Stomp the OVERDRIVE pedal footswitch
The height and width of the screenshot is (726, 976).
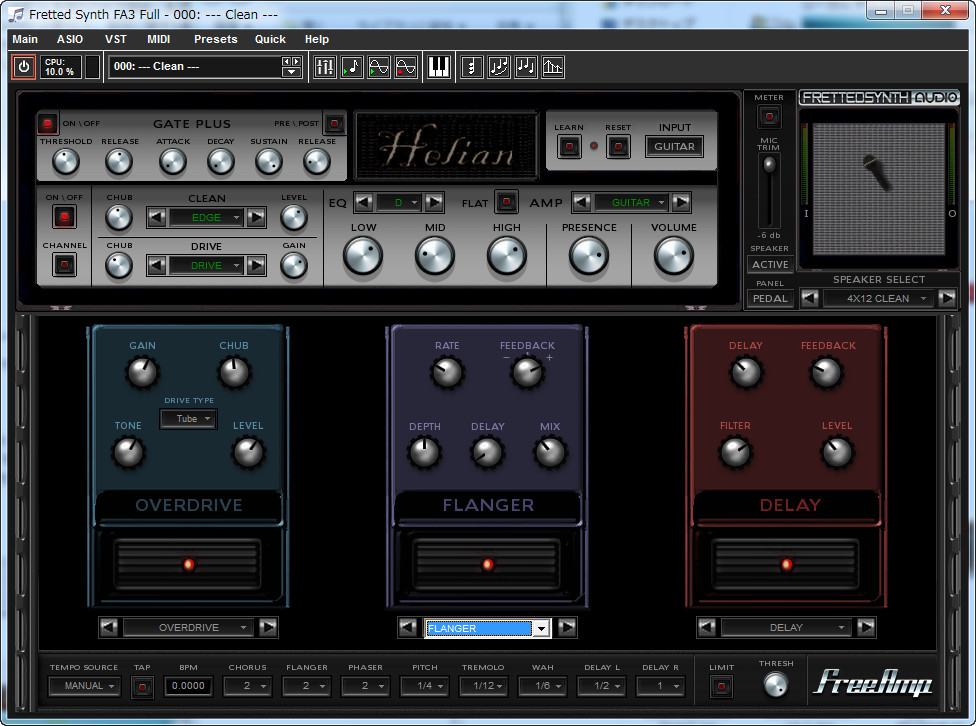click(x=188, y=564)
